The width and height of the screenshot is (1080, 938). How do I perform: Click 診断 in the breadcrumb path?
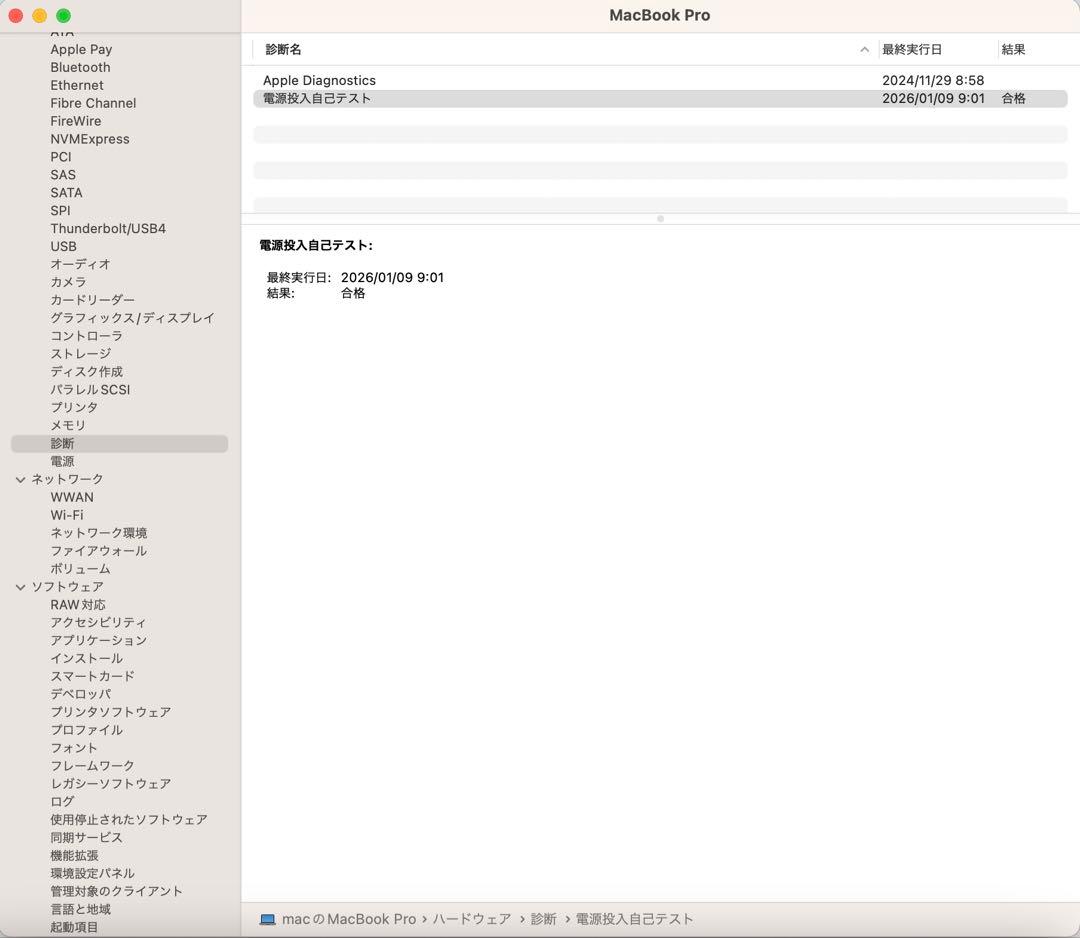pos(543,918)
